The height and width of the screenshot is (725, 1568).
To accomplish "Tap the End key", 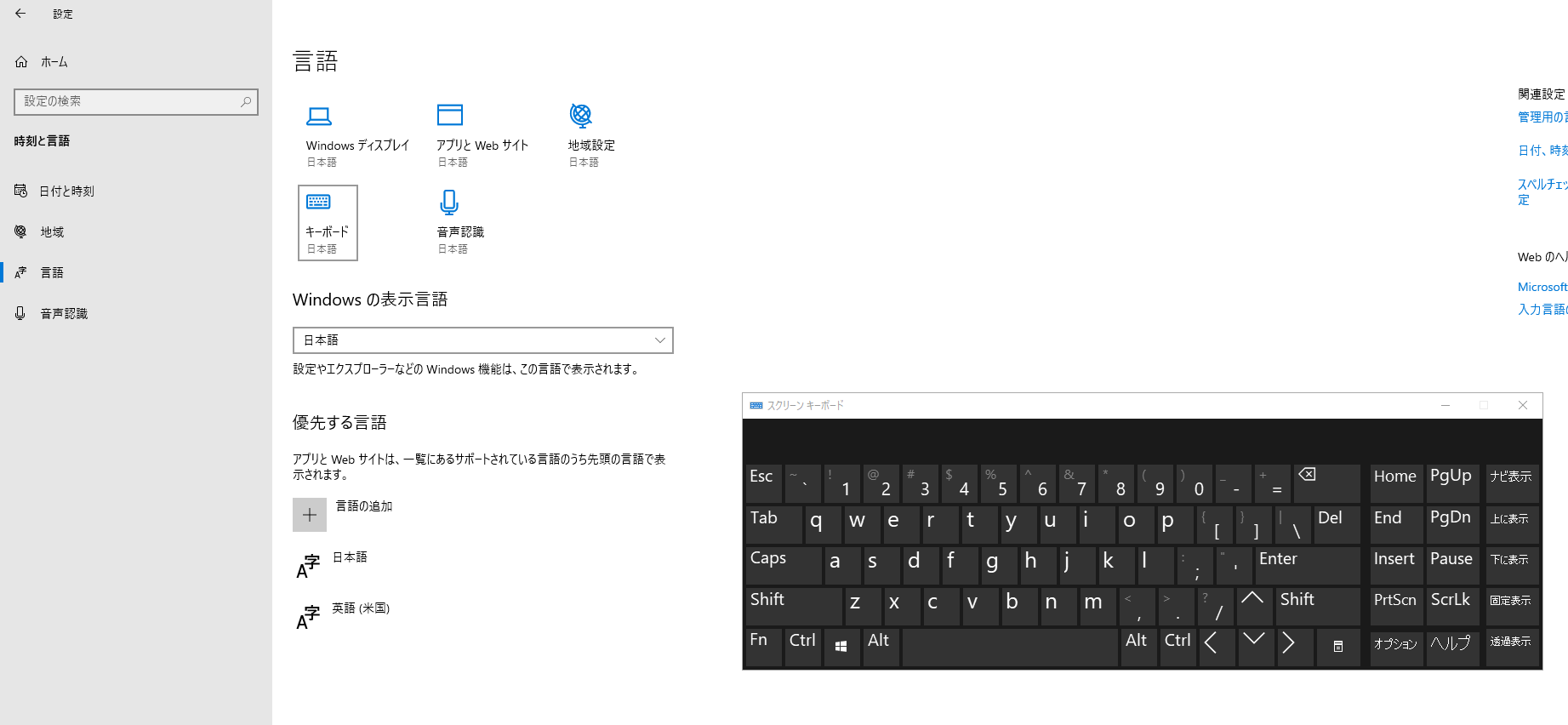I will (1396, 525).
